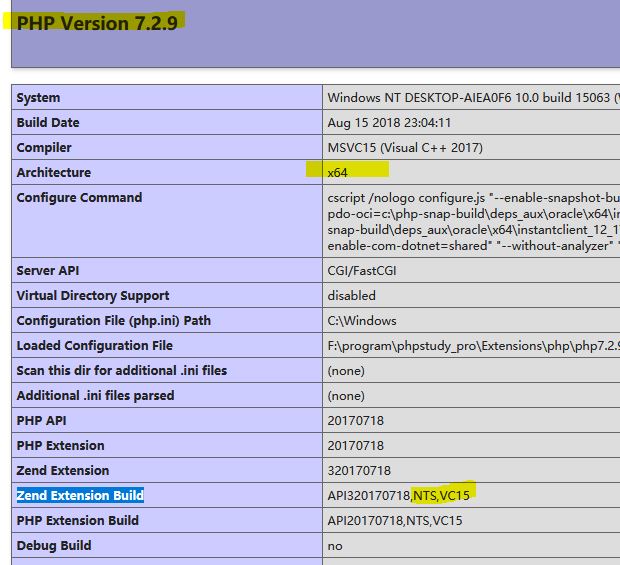This screenshot has width=620, height=565.
Task: Select 'API320170718,NTS,VC15' value
Action: pos(399,495)
